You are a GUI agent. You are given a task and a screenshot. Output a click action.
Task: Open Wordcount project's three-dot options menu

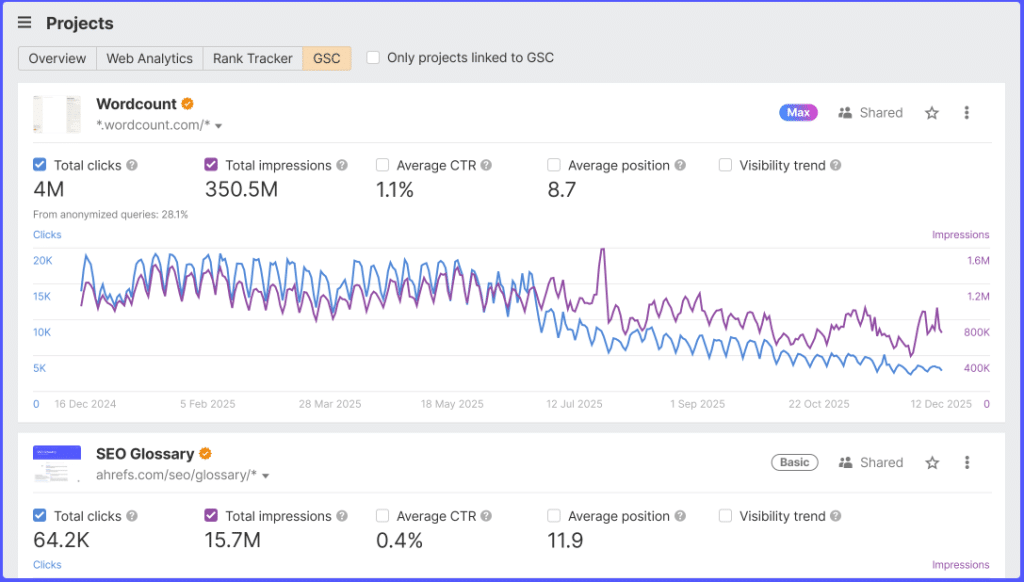click(966, 113)
